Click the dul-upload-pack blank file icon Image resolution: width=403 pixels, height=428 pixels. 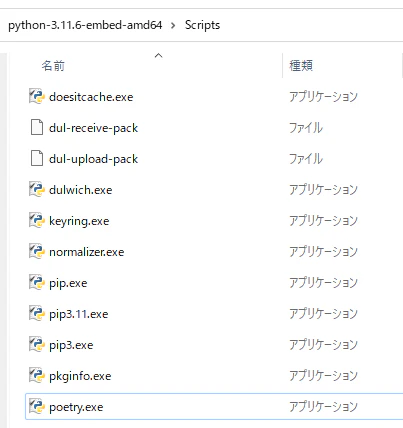pyautogui.click(x=37, y=159)
